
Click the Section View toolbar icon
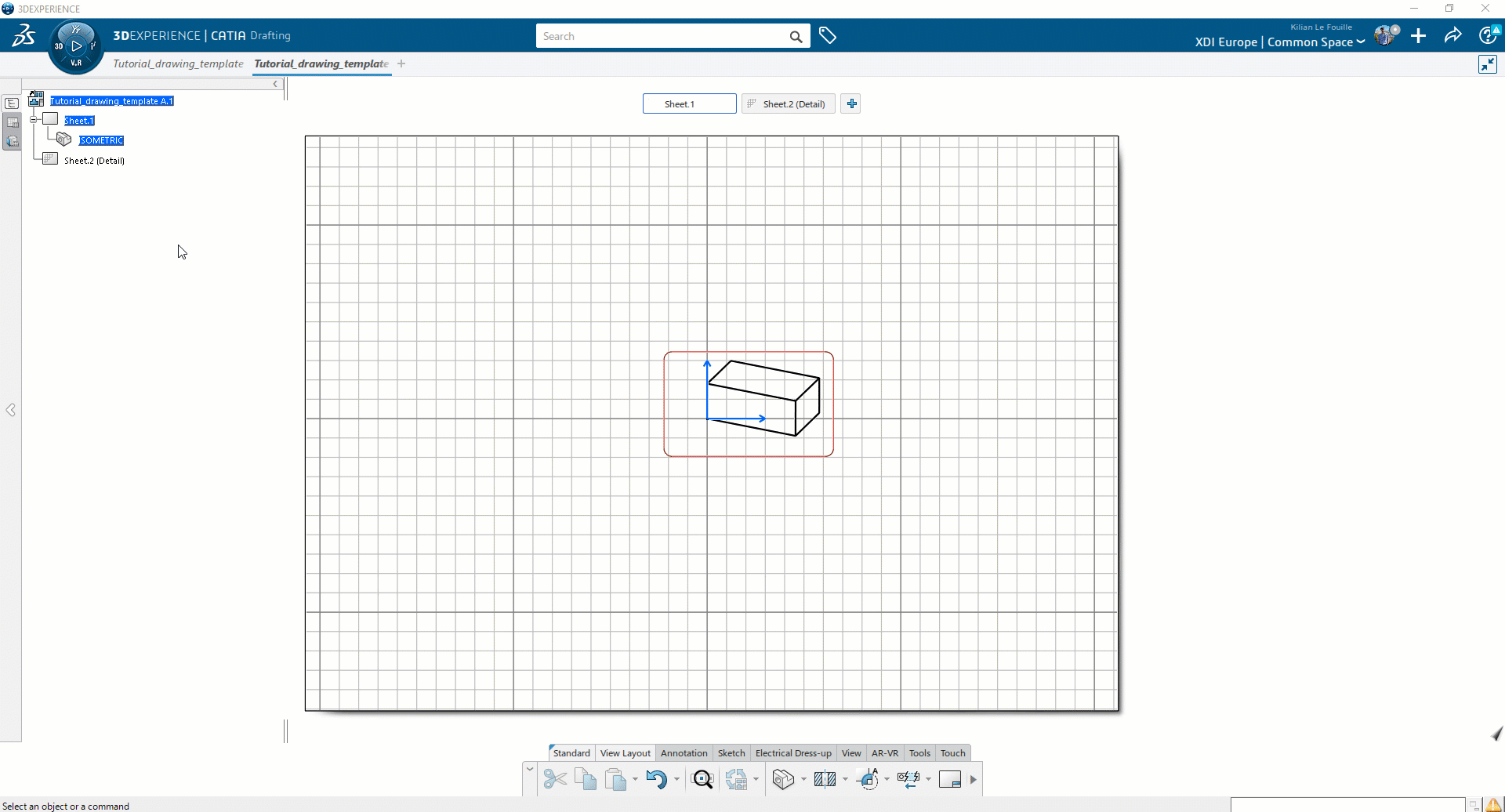click(x=825, y=779)
